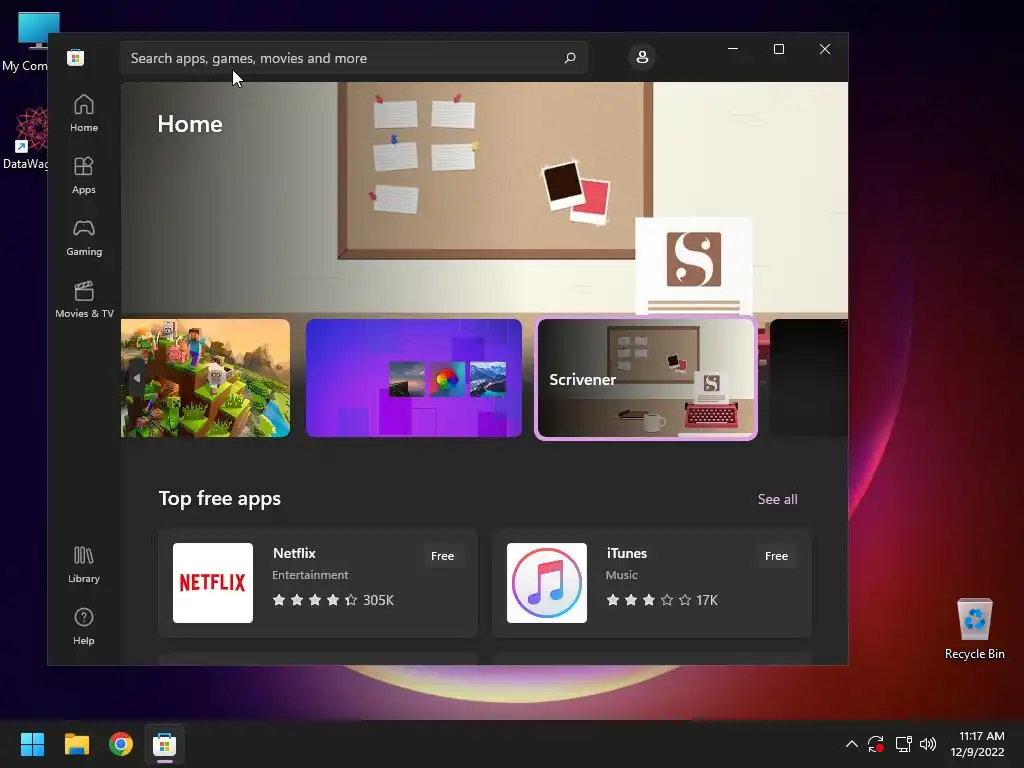Open the Library in the sidebar
Viewport: 1024px width, 768px height.
pyautogui.click(x=84, y=564)
